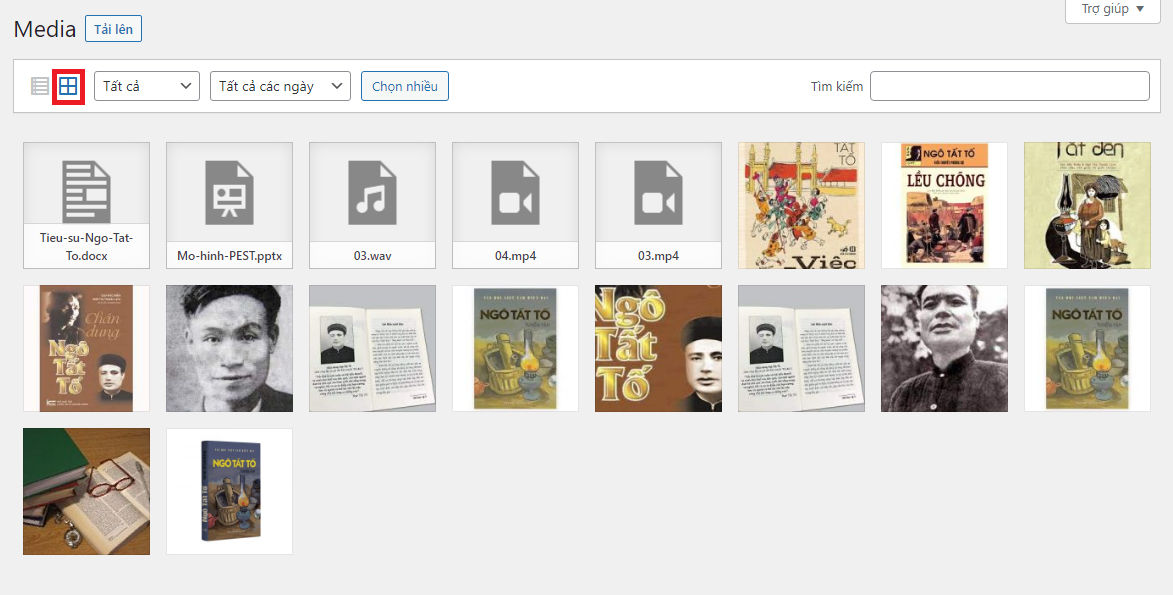Click the Tải lên upload button
This screenshot has width=1173, height=595.
(113, 29)
